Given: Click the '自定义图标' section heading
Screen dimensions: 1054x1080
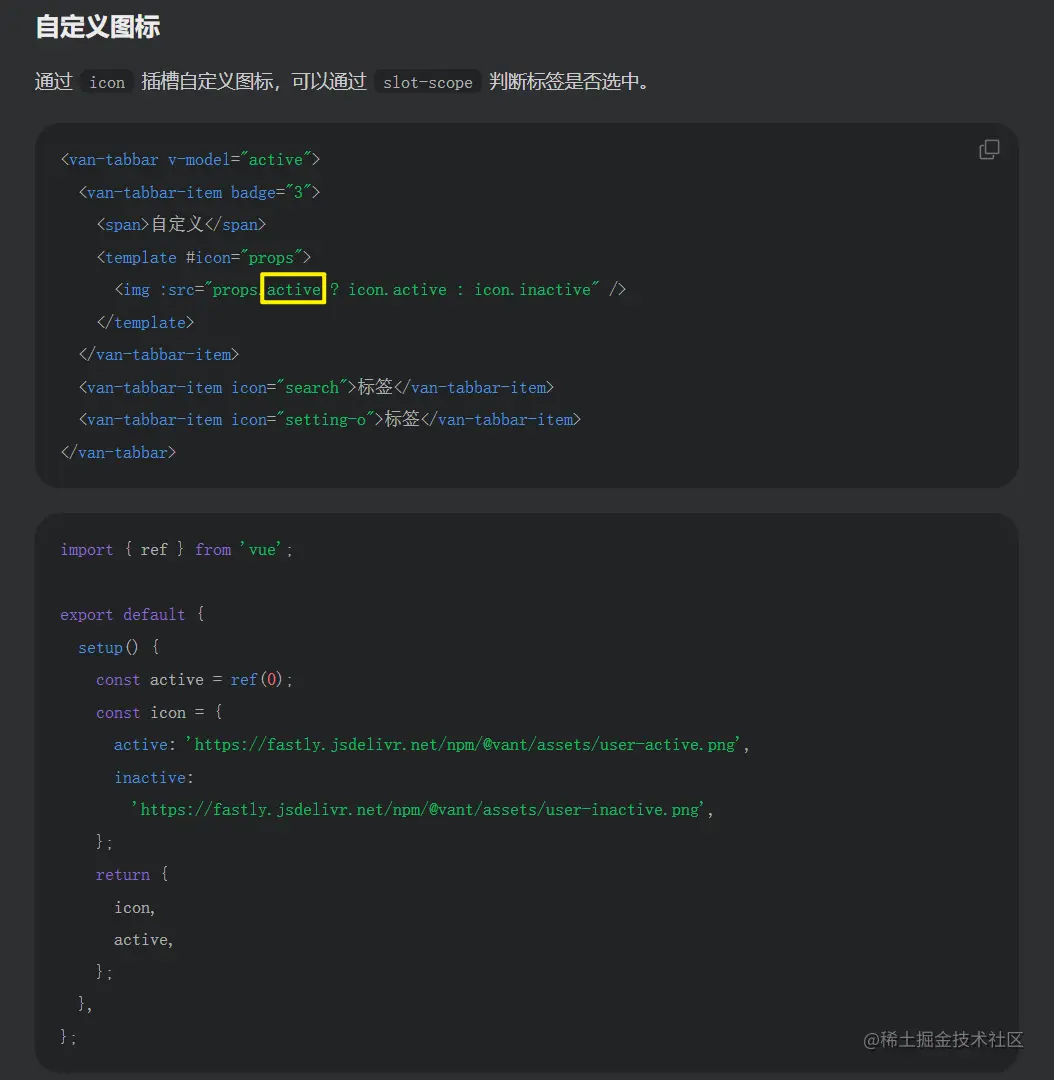Looking at the screenshot, I should (x=97, y=27).
